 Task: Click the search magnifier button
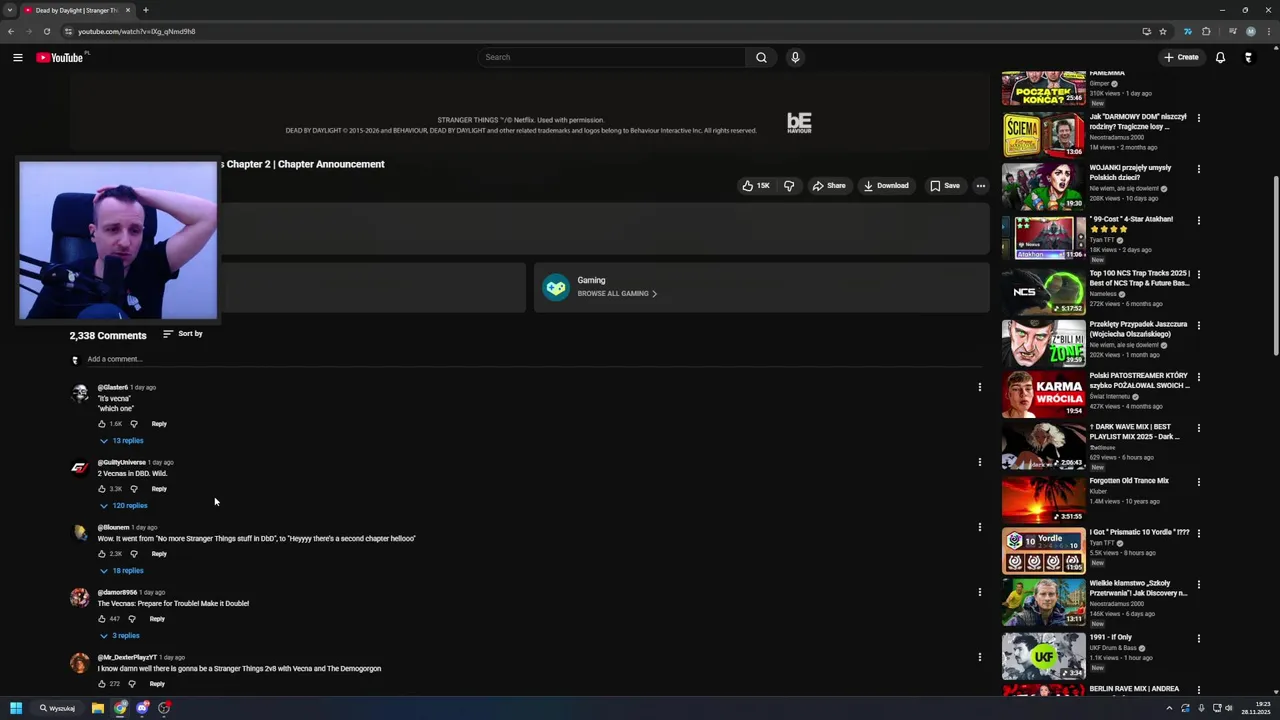point(761,57)
